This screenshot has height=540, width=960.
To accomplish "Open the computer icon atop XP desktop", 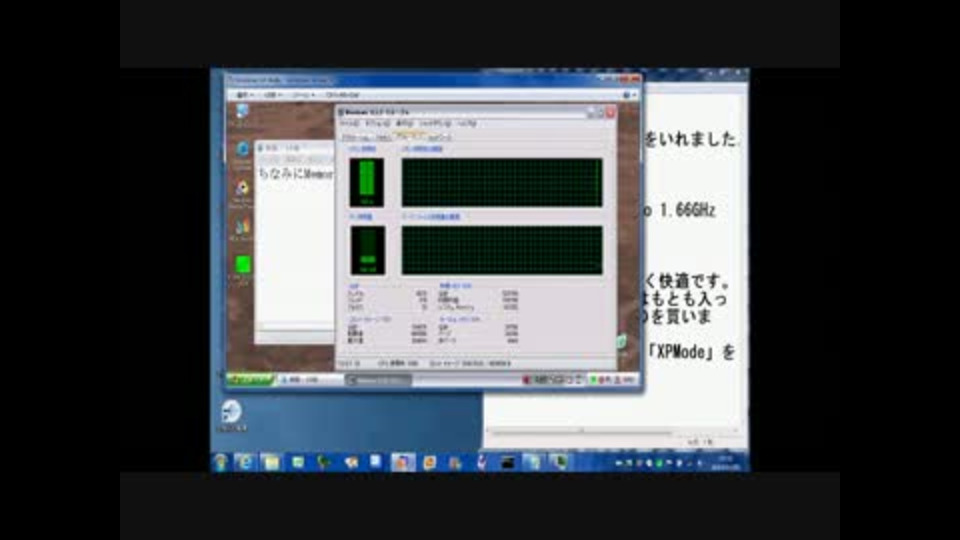I will (242, 112).
